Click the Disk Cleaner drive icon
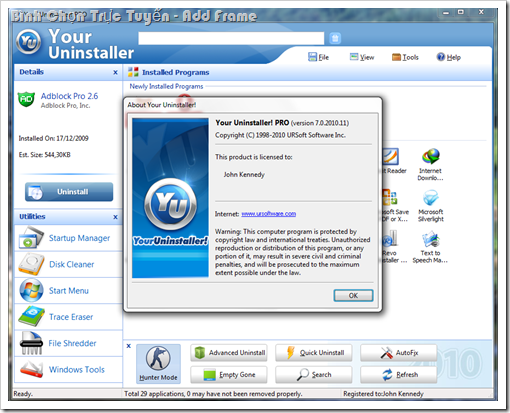This screenshot has height=413, width=510. click(31, 264)
